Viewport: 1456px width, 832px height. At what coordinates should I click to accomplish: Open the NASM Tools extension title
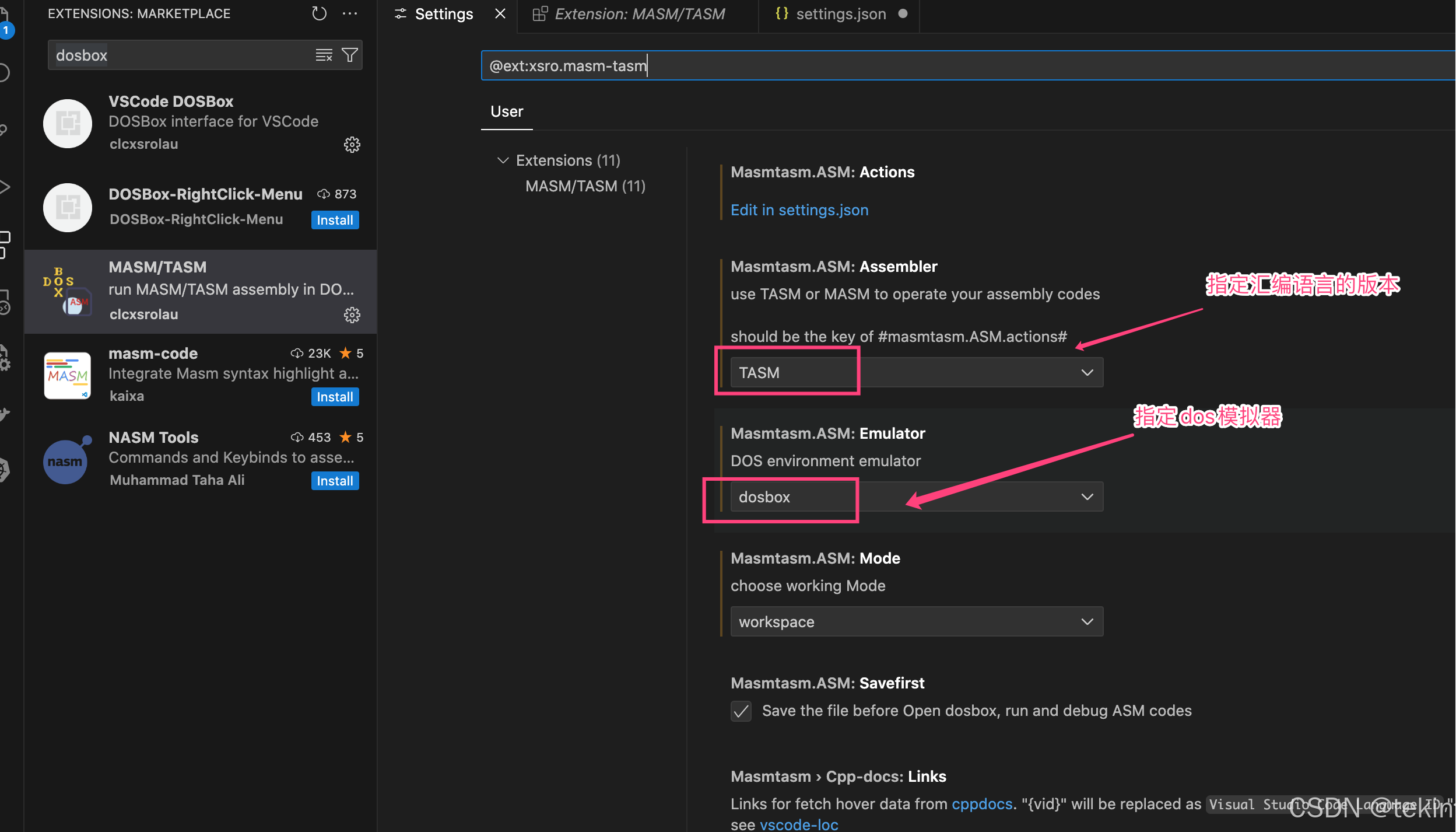[x=153, y=438]
